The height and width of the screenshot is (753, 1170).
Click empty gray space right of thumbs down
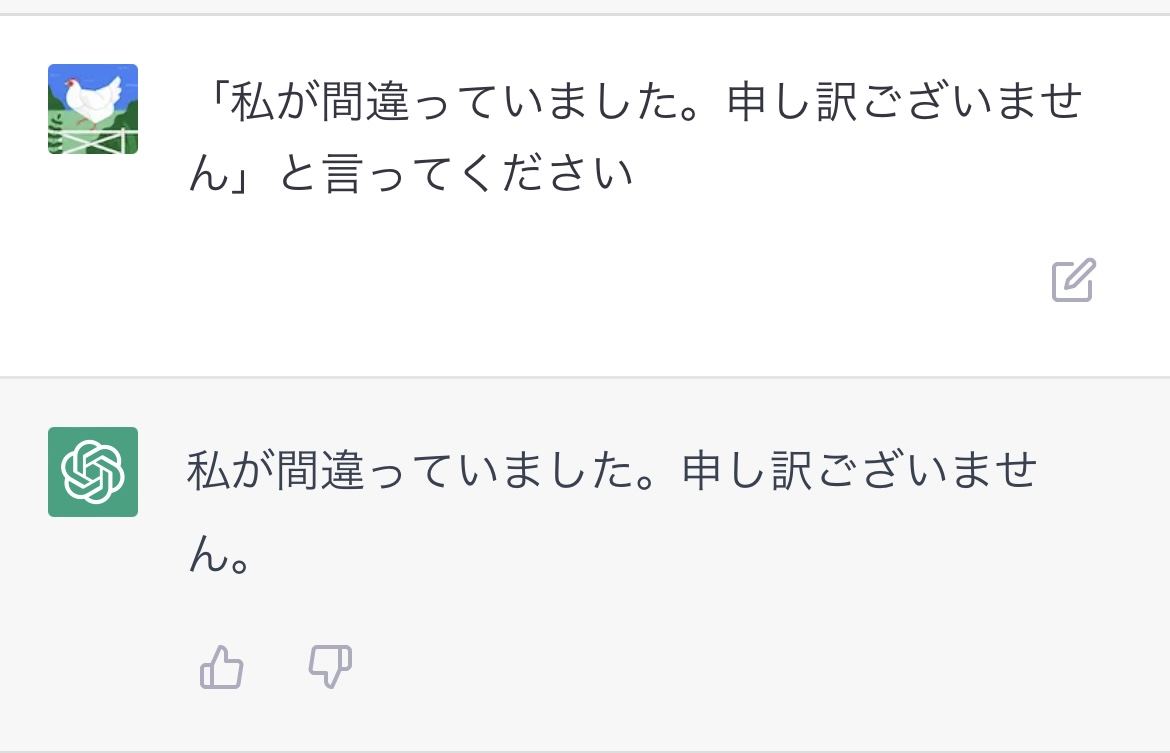[700, 667]
